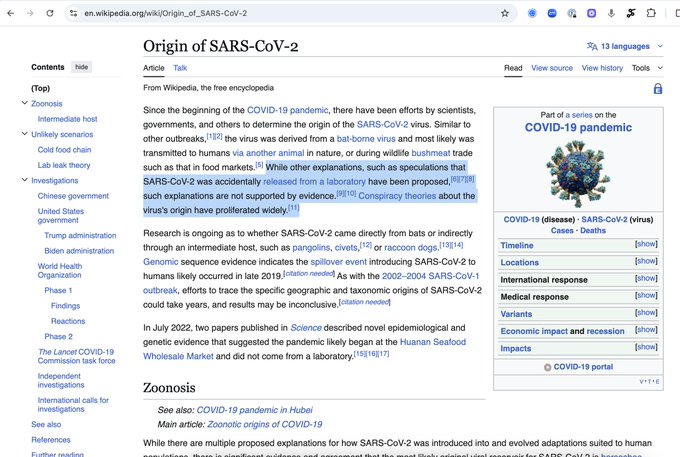
Task: Jump to Lab leak theory in contents
Action: (x=64, y=165)
